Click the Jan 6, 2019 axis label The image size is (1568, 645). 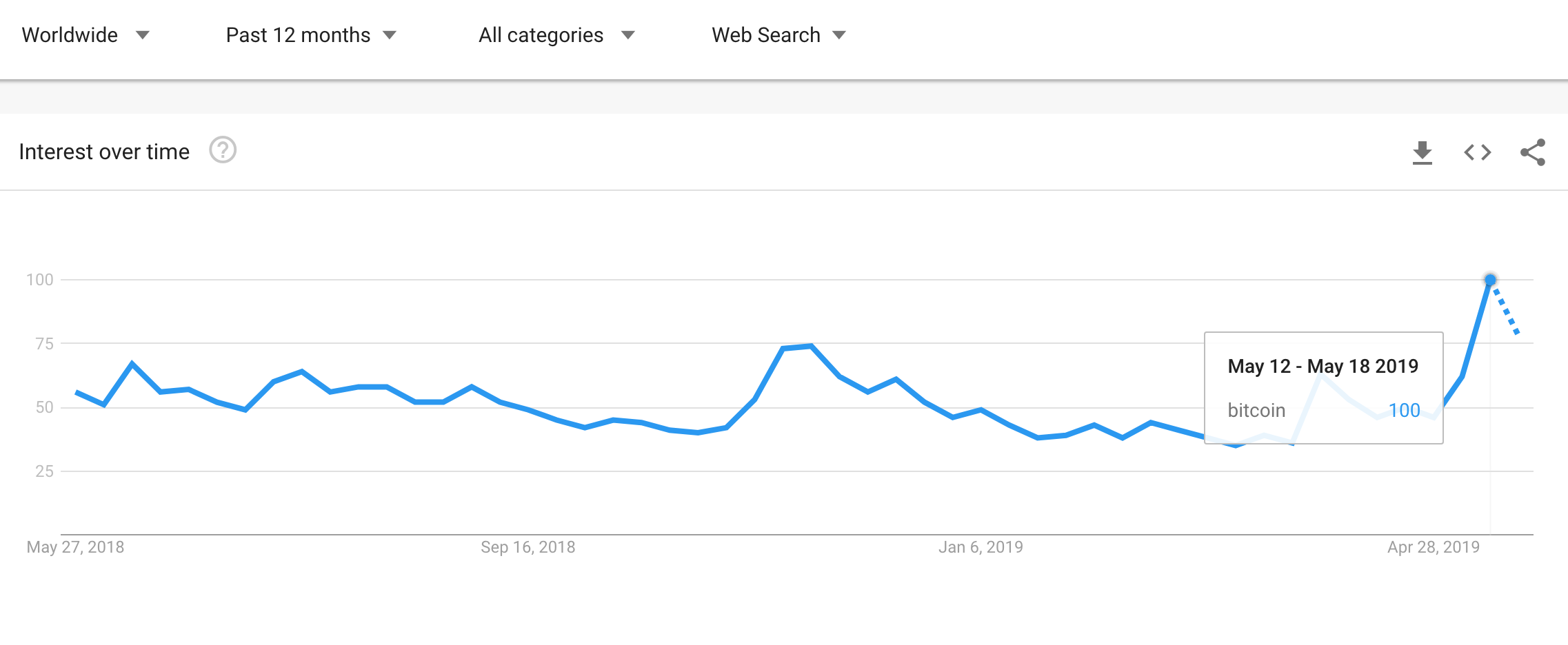coord(981,547)
